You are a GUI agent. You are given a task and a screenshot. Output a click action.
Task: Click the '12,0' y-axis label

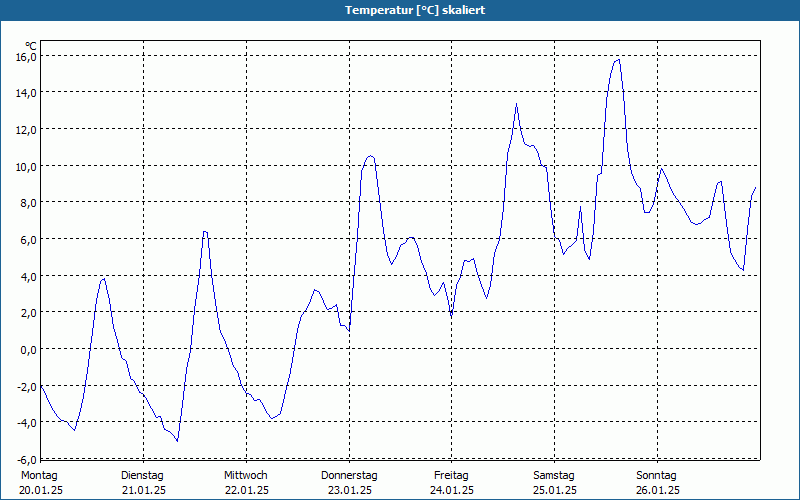(x=27, y=130)
